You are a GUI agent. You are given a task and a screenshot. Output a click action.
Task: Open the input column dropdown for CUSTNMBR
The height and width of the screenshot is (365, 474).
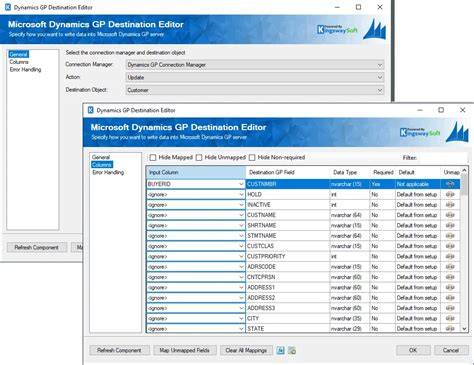click(241, 184)
